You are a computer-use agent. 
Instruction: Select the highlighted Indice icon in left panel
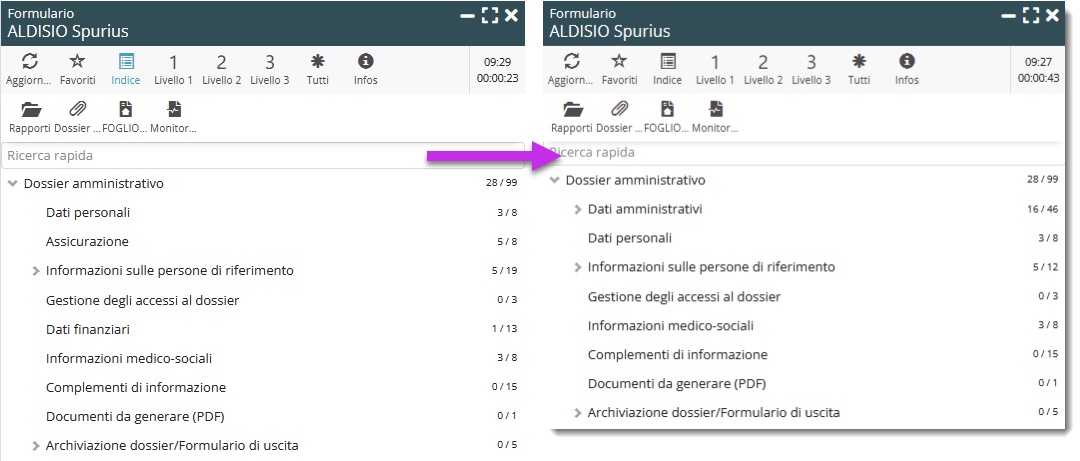[x=126, y=62]
